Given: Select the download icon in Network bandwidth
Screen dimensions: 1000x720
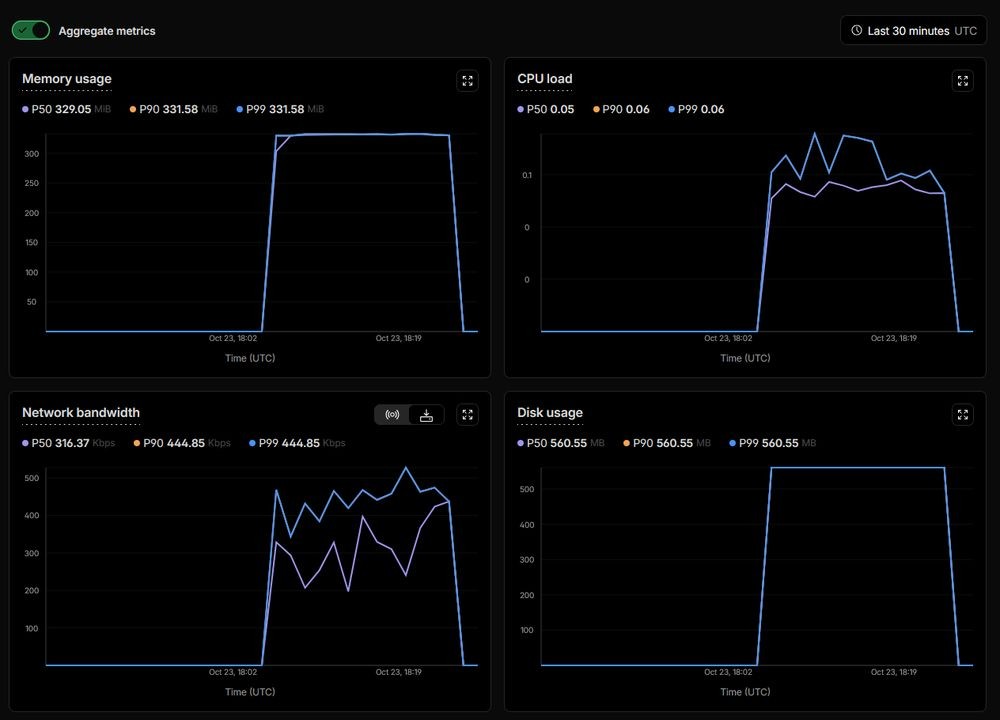Looking at the screenshot, I should pyautogui.click(x=426, y=415).
